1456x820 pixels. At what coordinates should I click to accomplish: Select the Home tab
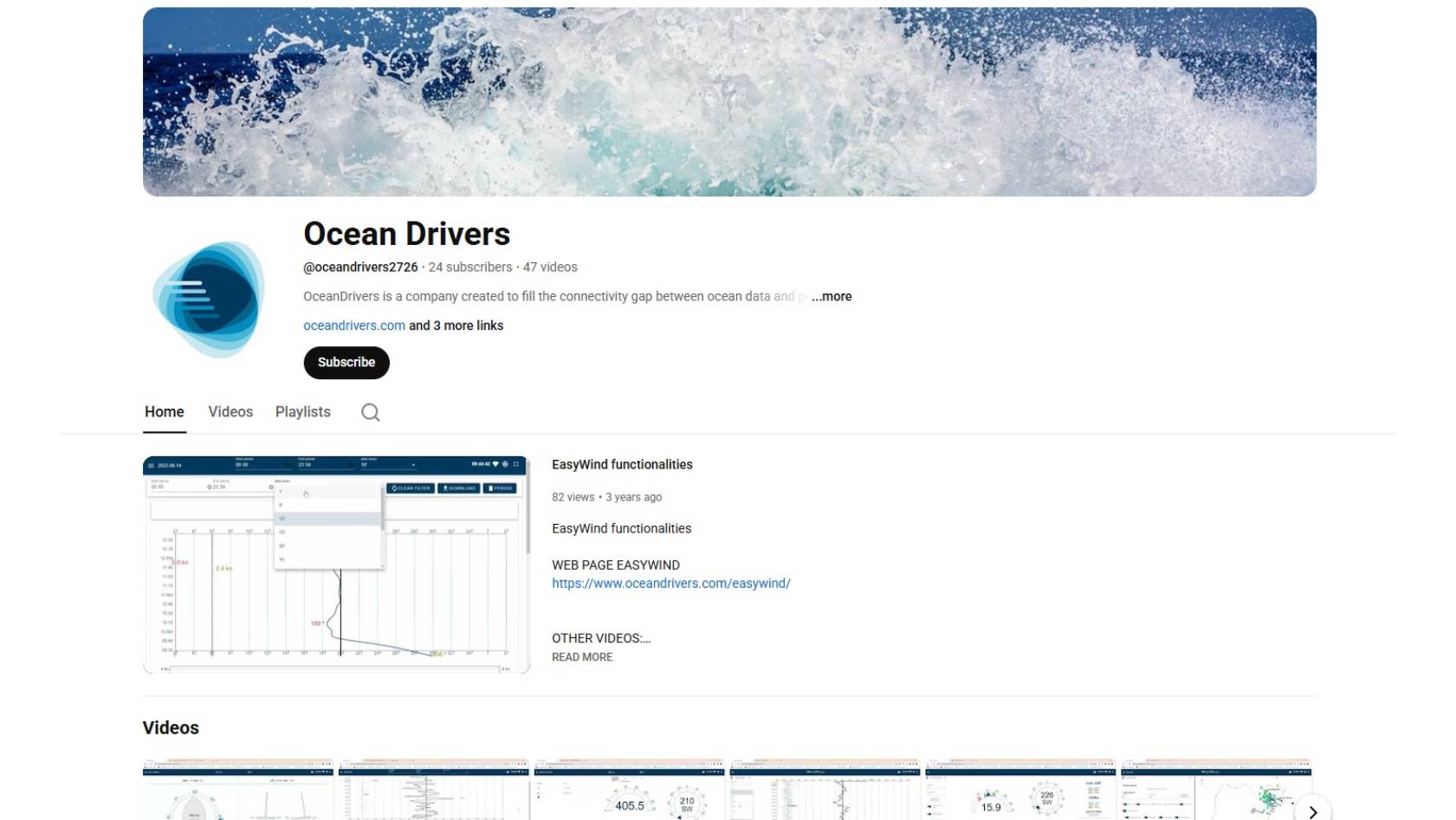point(164,412)
